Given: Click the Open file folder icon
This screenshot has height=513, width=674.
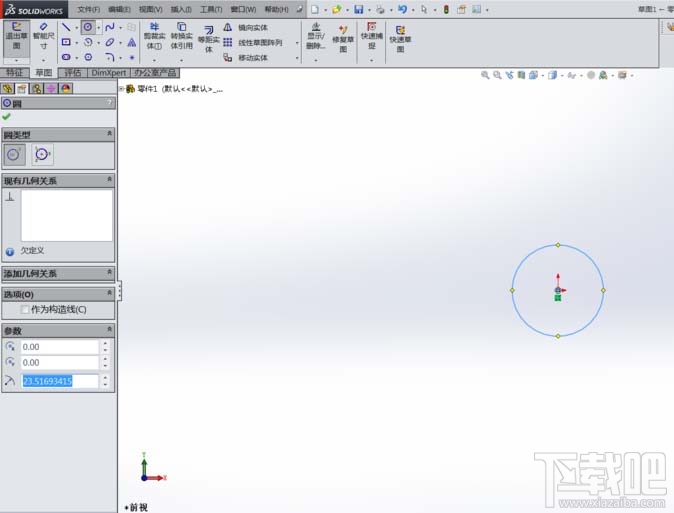Looking at the screenshot, I should (337, 9).
